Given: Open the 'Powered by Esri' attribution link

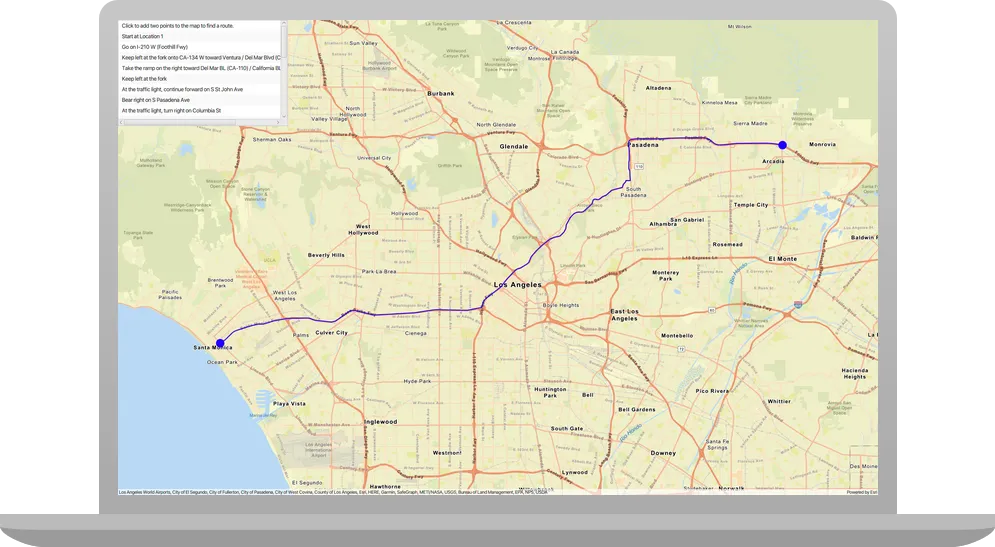Looking at the screenshot, I should click(862, 492).
